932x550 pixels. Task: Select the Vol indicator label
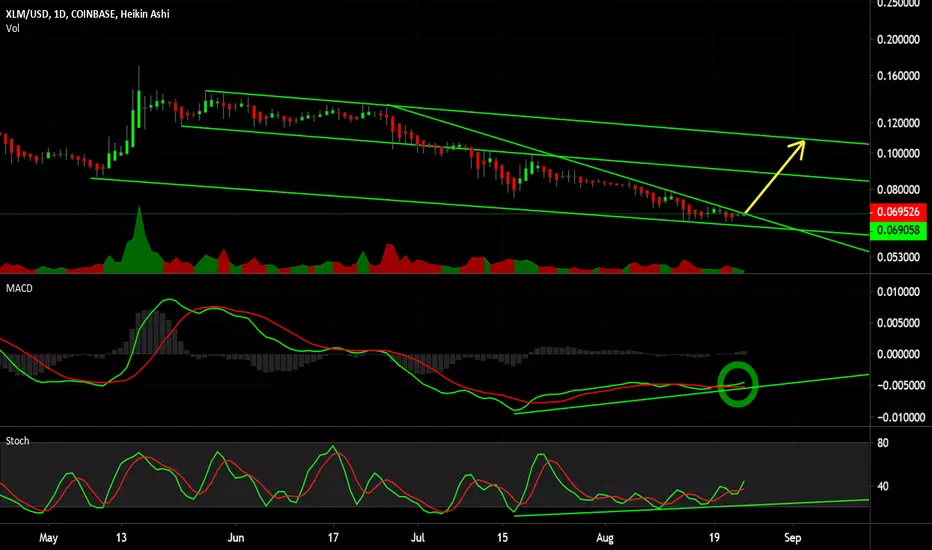pyautogui.click(x=12, y=28)
